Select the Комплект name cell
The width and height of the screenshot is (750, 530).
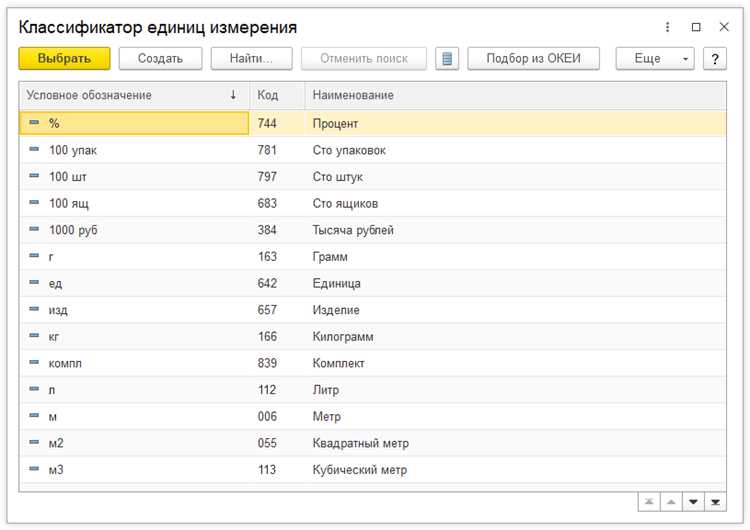pyautogui.click(x=516, y=363)
